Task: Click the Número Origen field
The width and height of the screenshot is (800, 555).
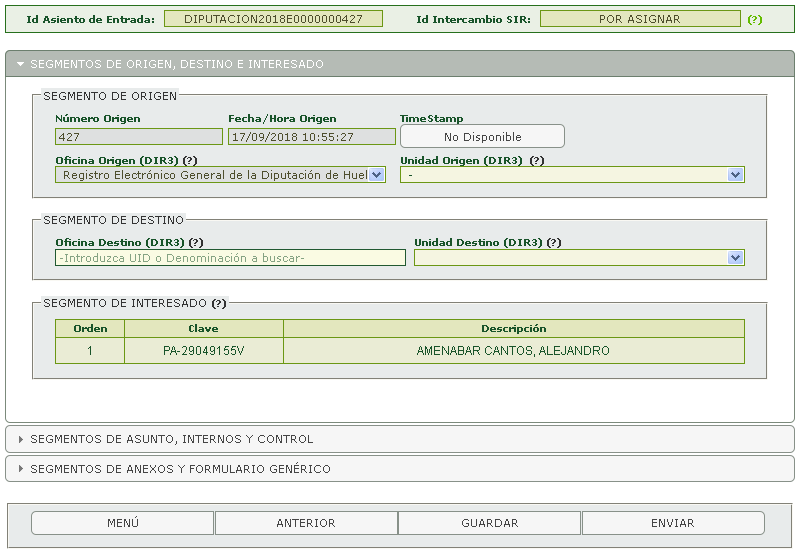Action: [139, 137]
